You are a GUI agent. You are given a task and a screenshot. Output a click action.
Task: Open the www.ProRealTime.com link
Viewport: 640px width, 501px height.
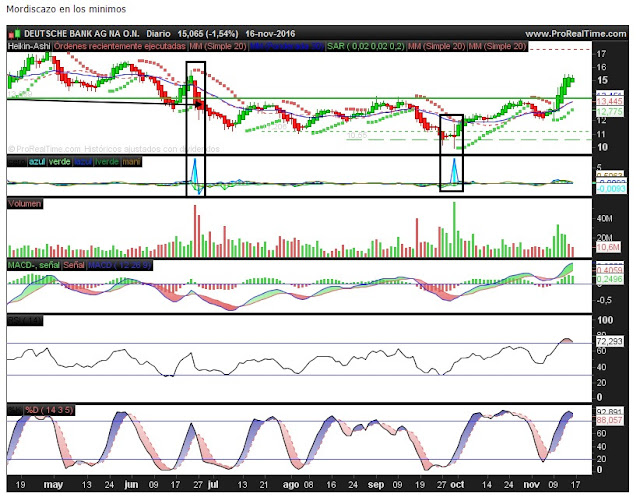tap(576, 34)
